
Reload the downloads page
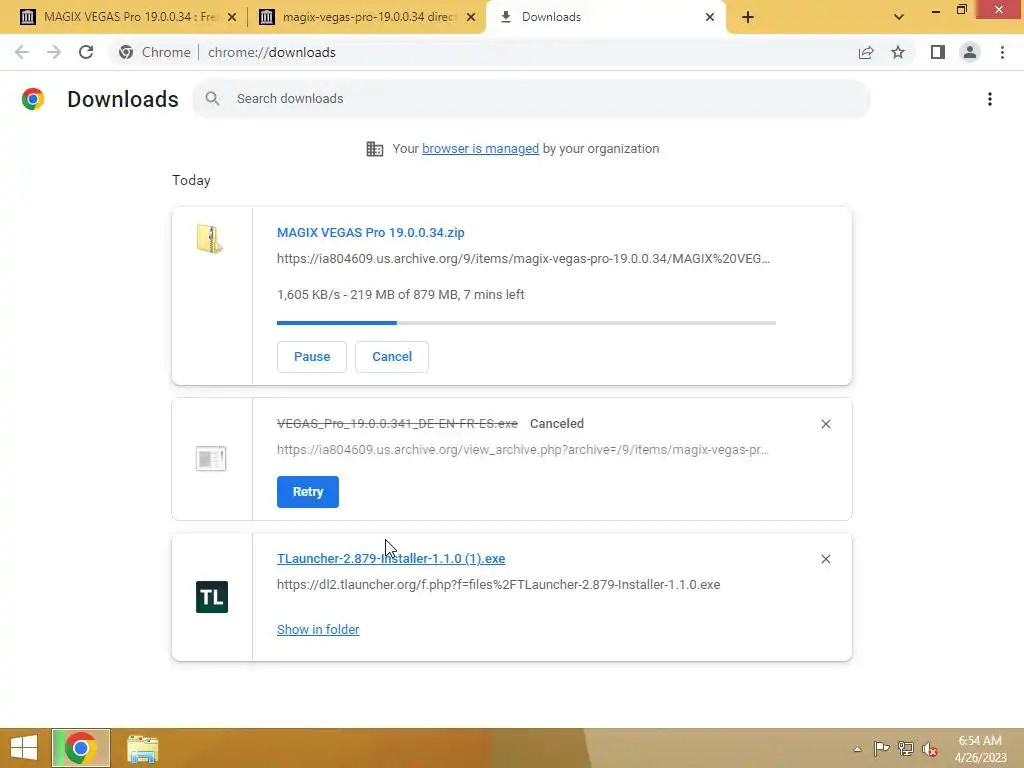(86, 52)
